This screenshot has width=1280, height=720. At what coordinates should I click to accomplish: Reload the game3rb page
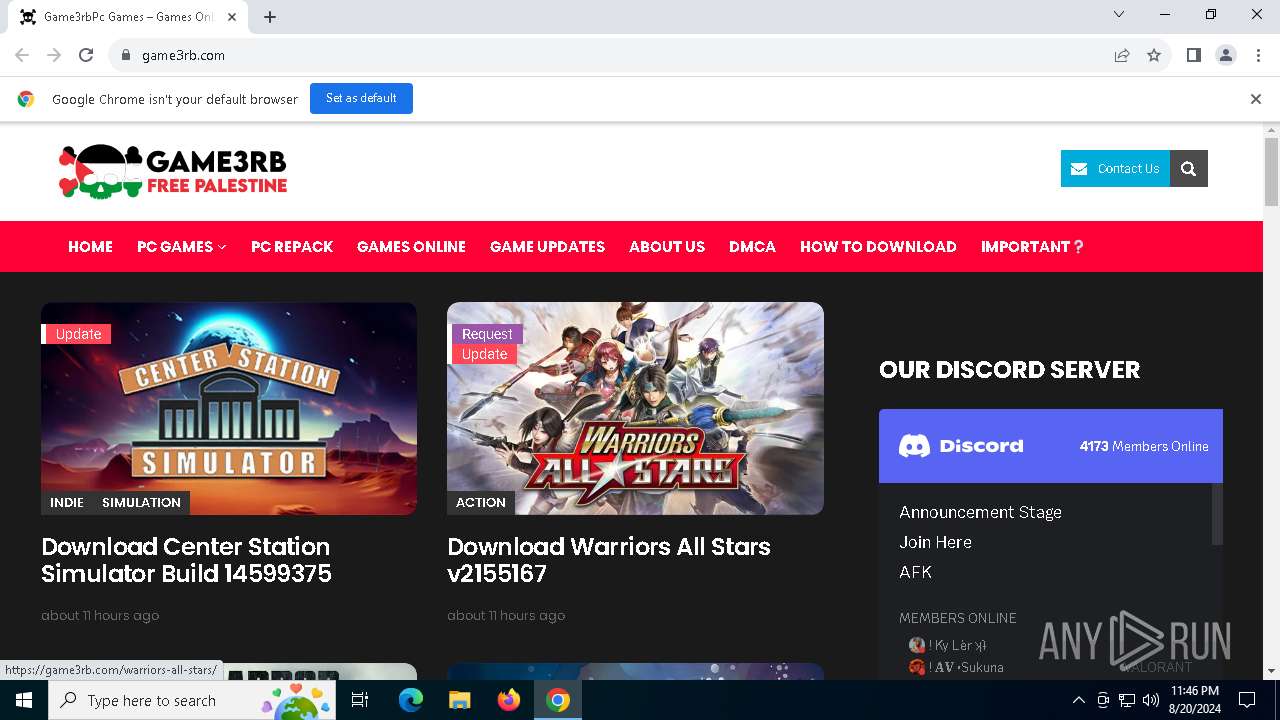pos(86,55)
